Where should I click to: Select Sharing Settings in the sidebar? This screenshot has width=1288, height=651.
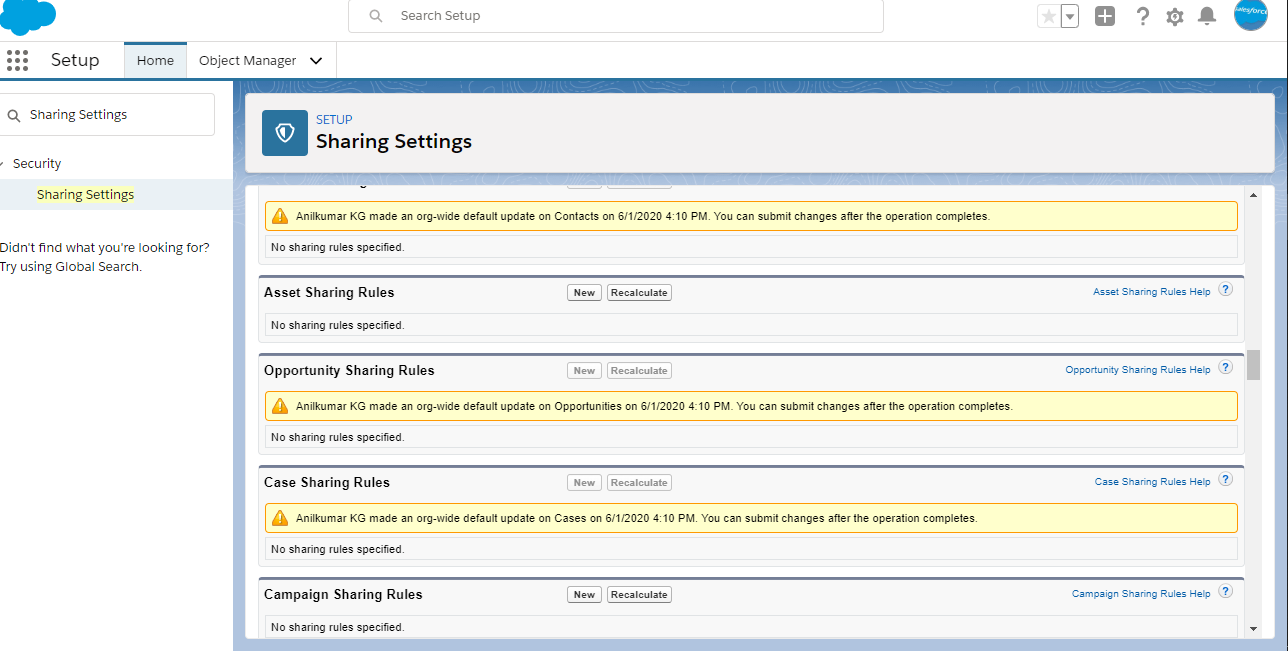tap(85, 195)
